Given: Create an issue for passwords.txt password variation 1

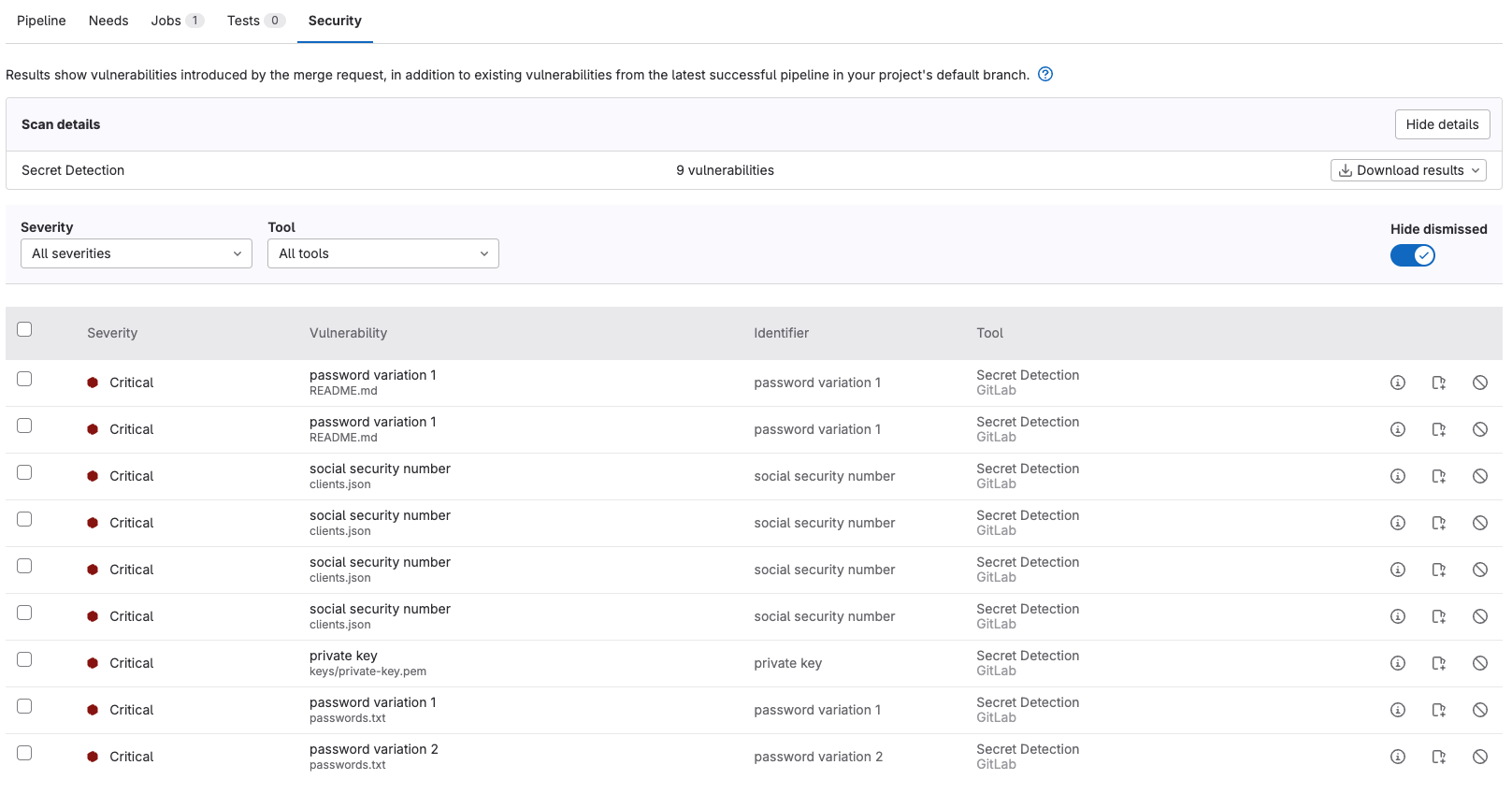Looking at the screenshot, I should point(1439,710).
